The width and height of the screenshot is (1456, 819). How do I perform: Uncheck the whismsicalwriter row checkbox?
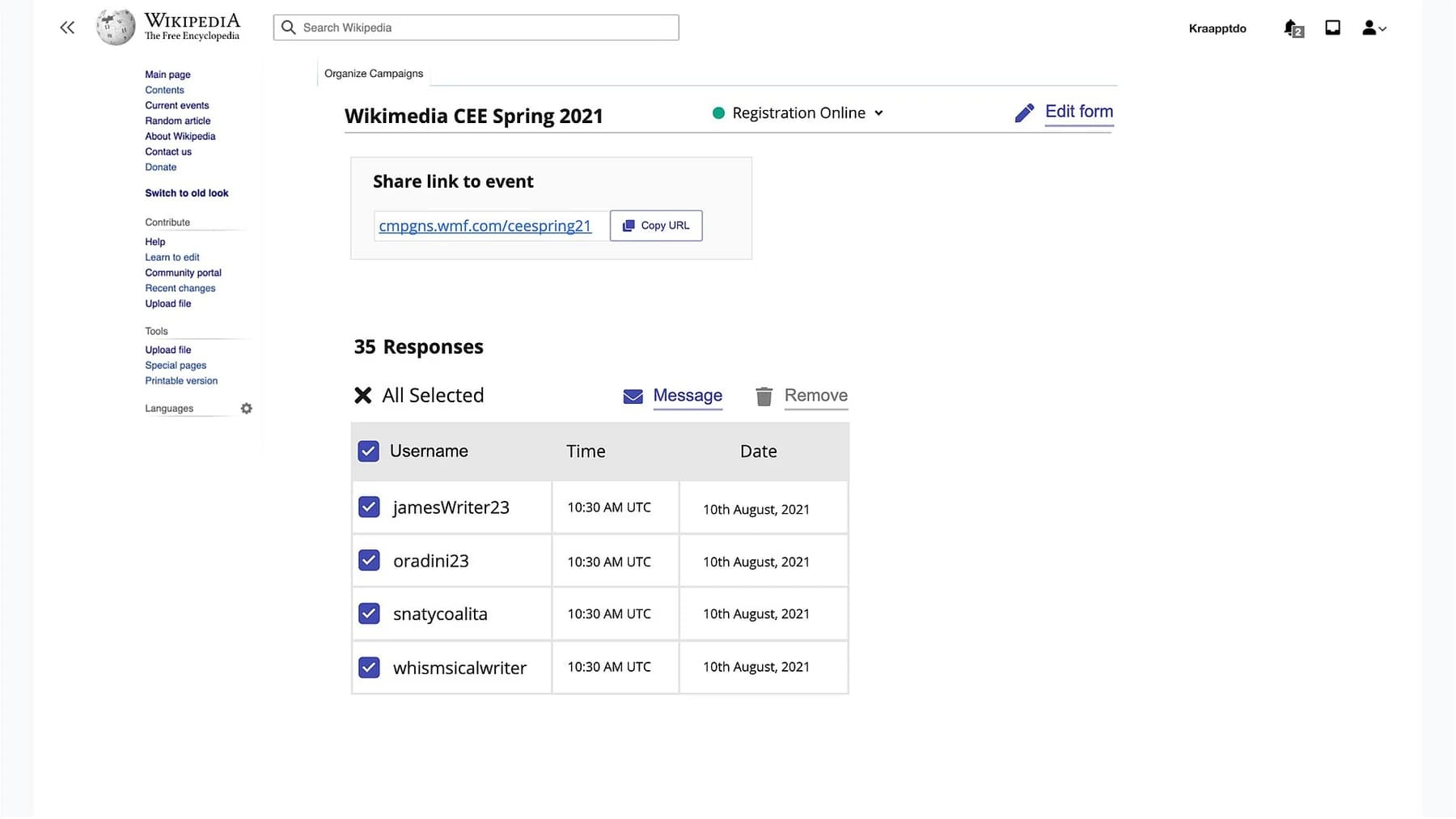[x=369, y=668]
